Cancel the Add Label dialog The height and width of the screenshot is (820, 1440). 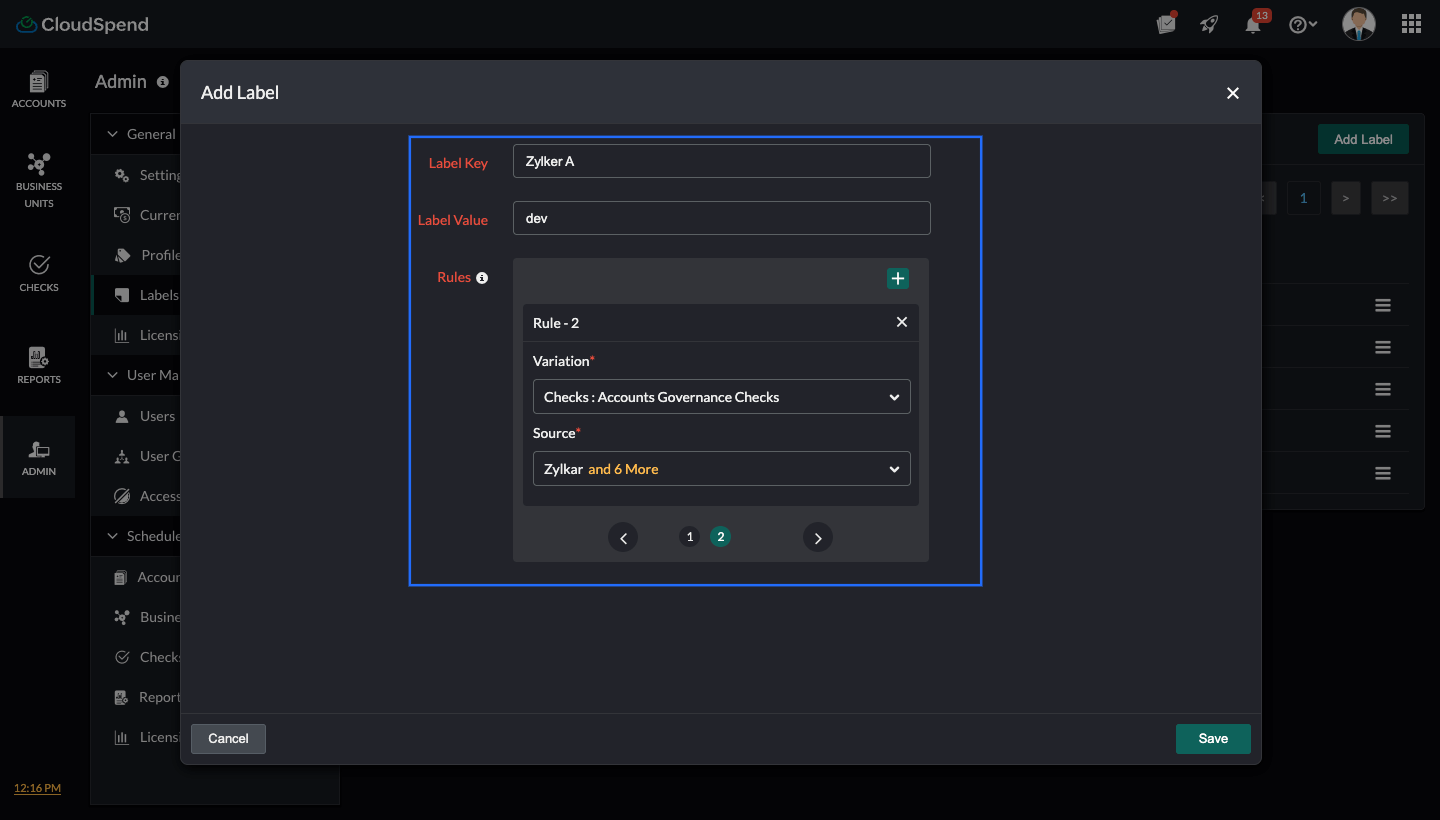[228, 739]
